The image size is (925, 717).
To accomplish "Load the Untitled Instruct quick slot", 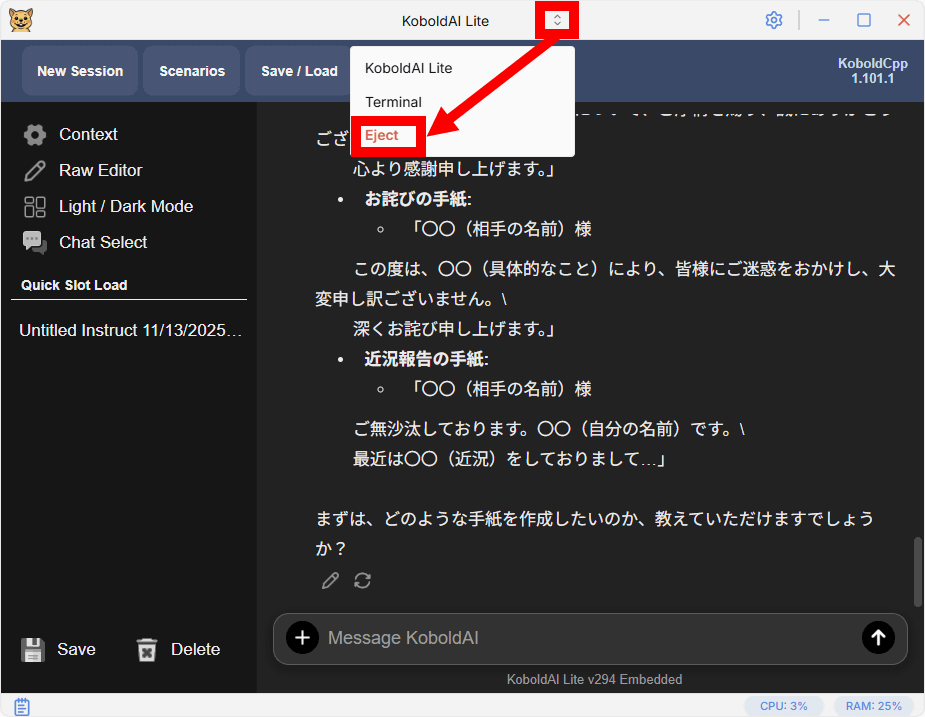I will (130, 330).
